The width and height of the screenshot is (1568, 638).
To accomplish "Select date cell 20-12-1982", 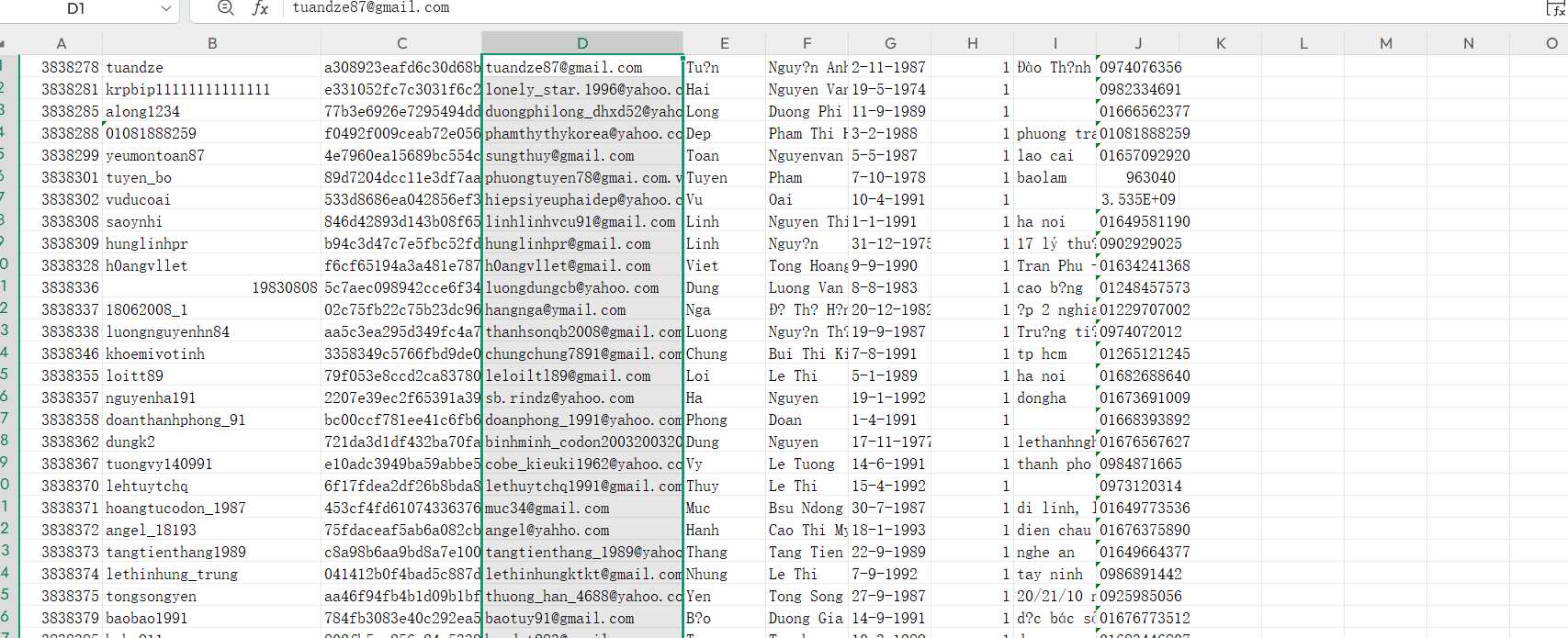I will [x=890, y=309].
